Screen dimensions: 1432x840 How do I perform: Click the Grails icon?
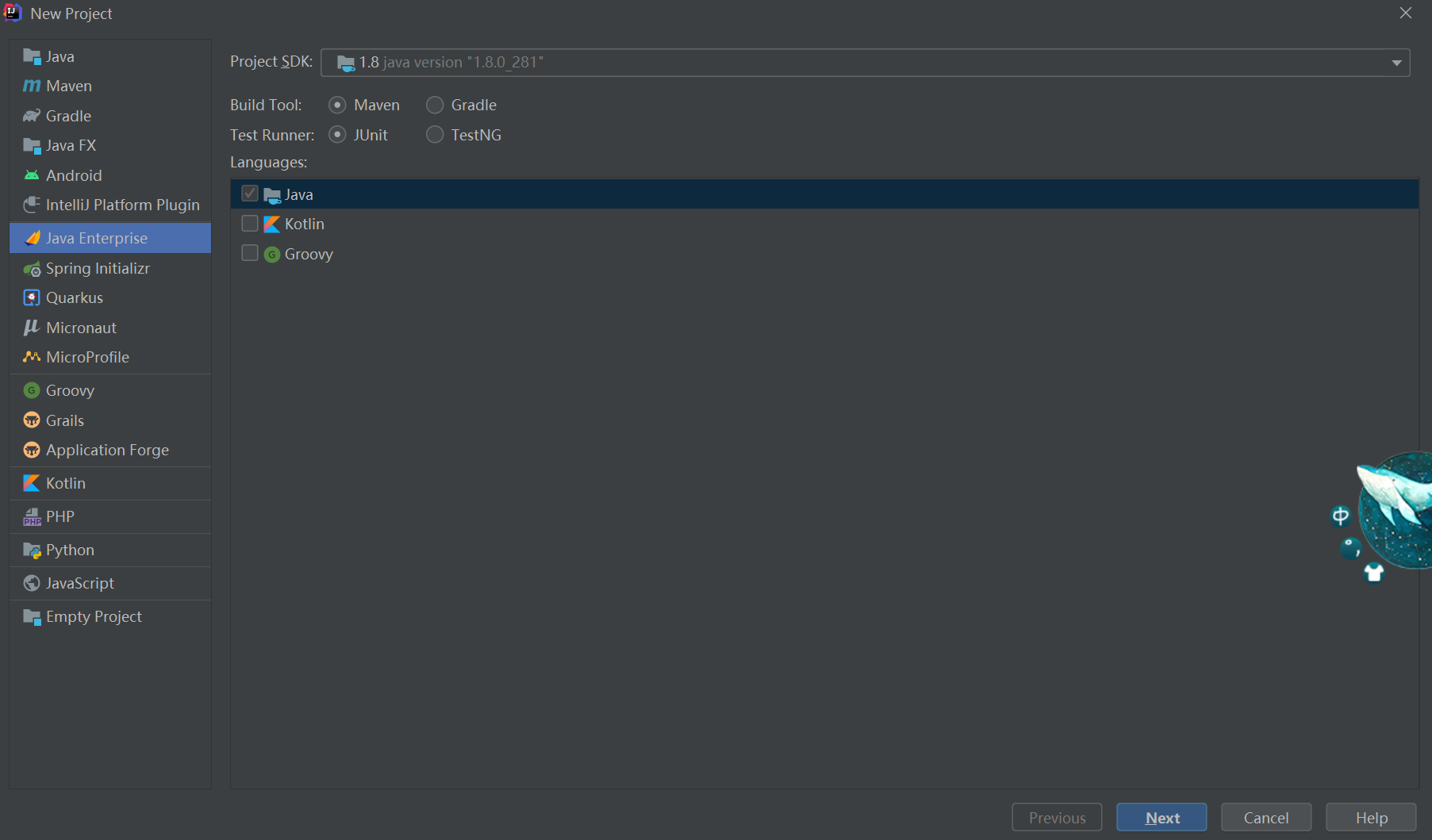pyautogui.click(x=32, y=420)
